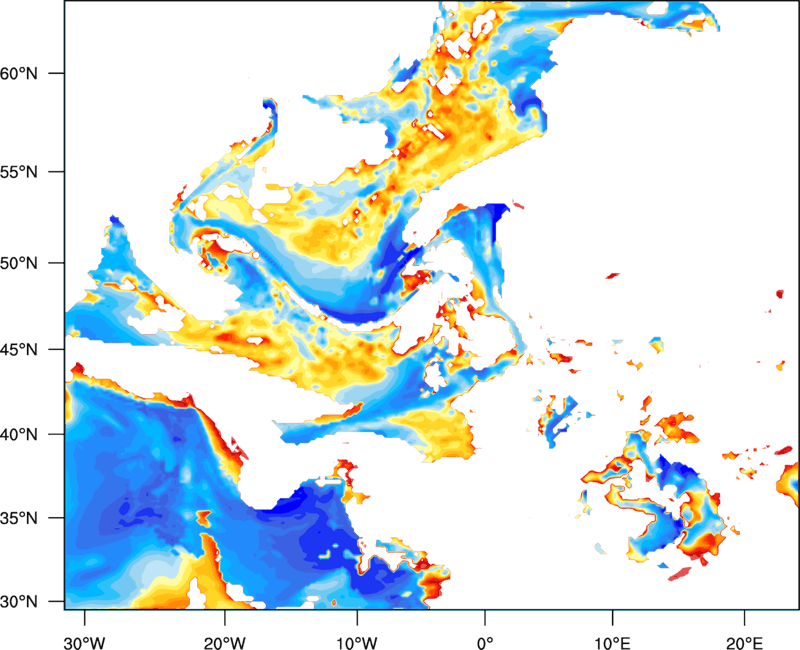The width and height of the screenshot is (800, 650).
Task: Click the 50°N axis label
Action: point(19,263)
